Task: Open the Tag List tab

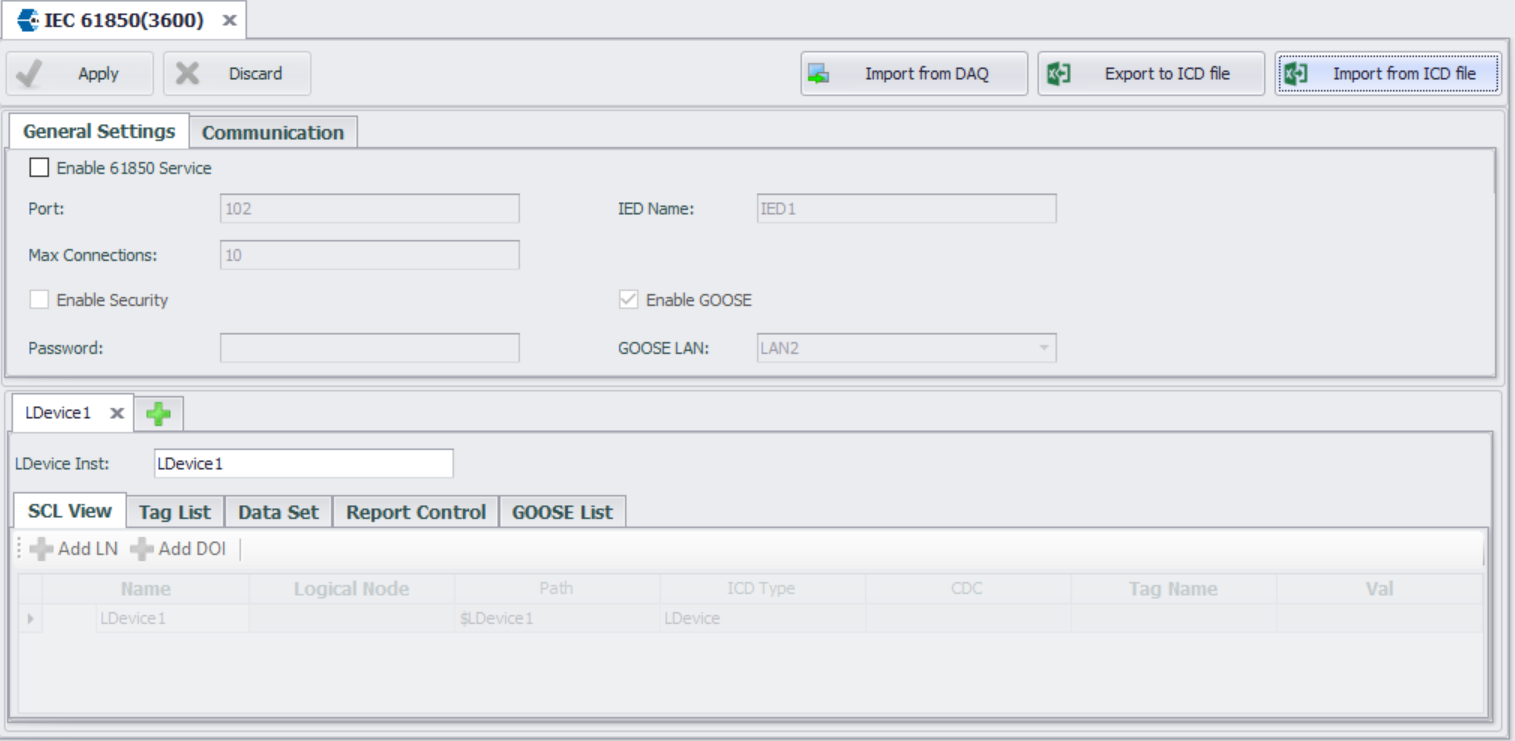Action: click(x=174, y=512)
